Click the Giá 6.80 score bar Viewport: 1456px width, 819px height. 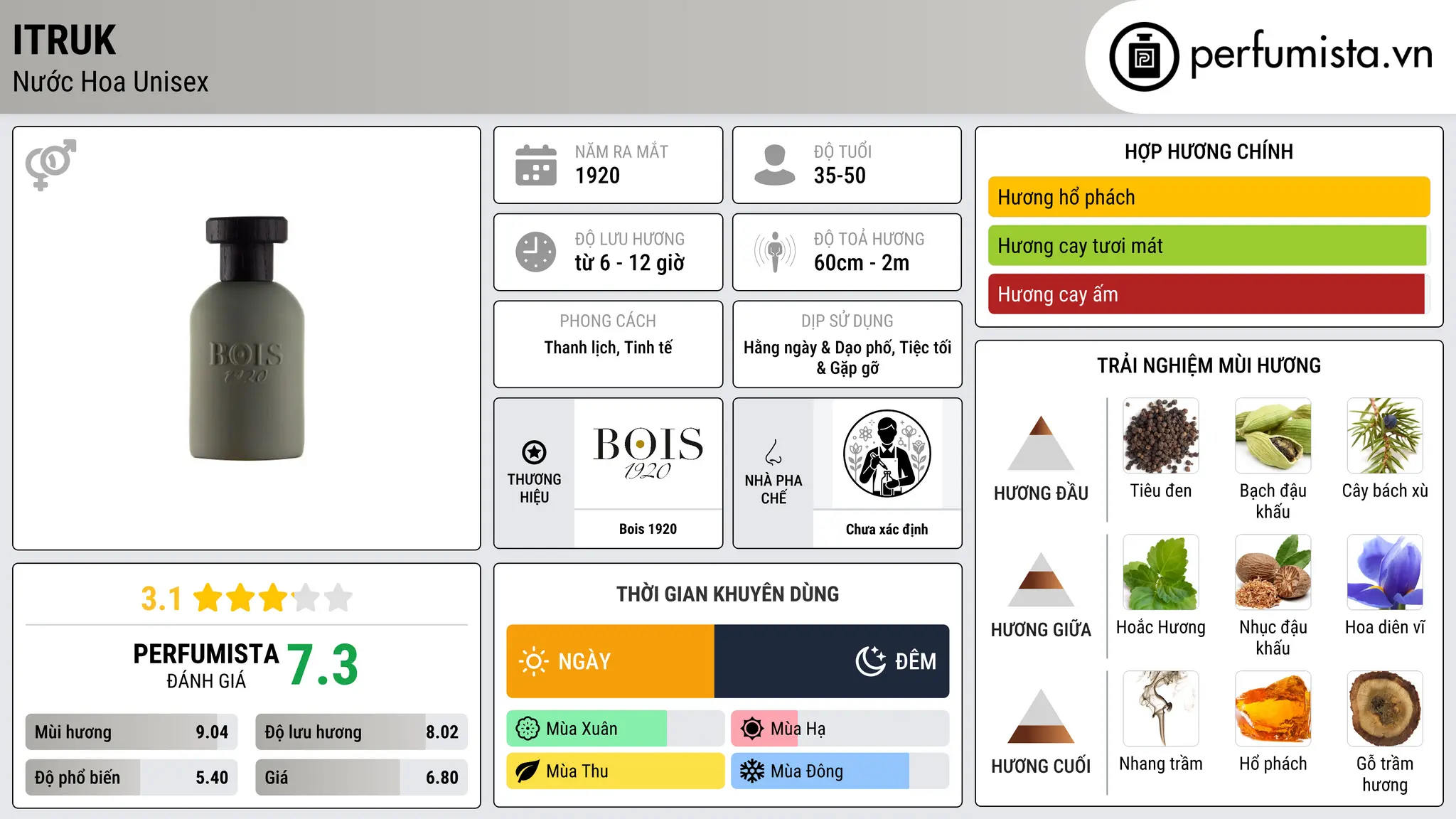tap(362, 777)
